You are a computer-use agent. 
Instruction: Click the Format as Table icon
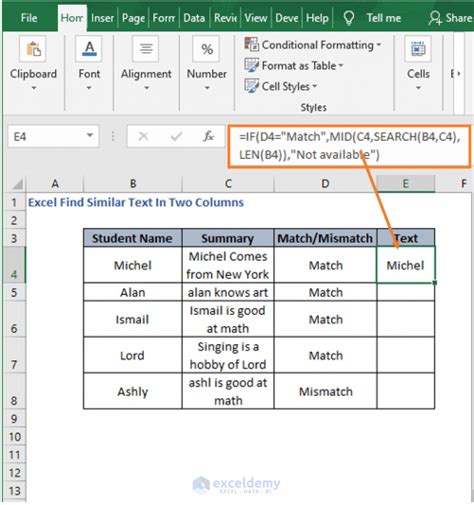point(251,65)
